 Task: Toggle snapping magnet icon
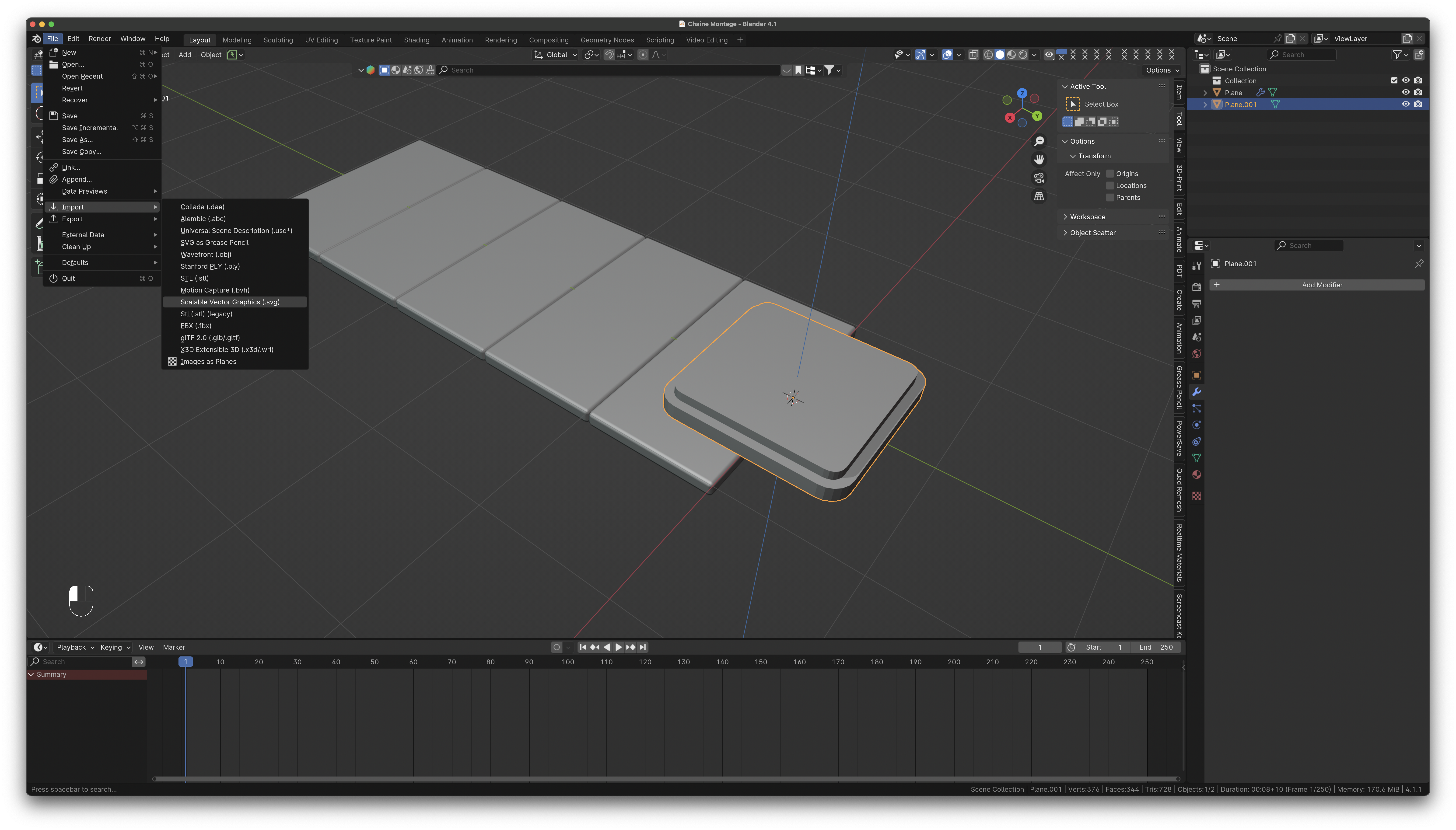[609, 55]
